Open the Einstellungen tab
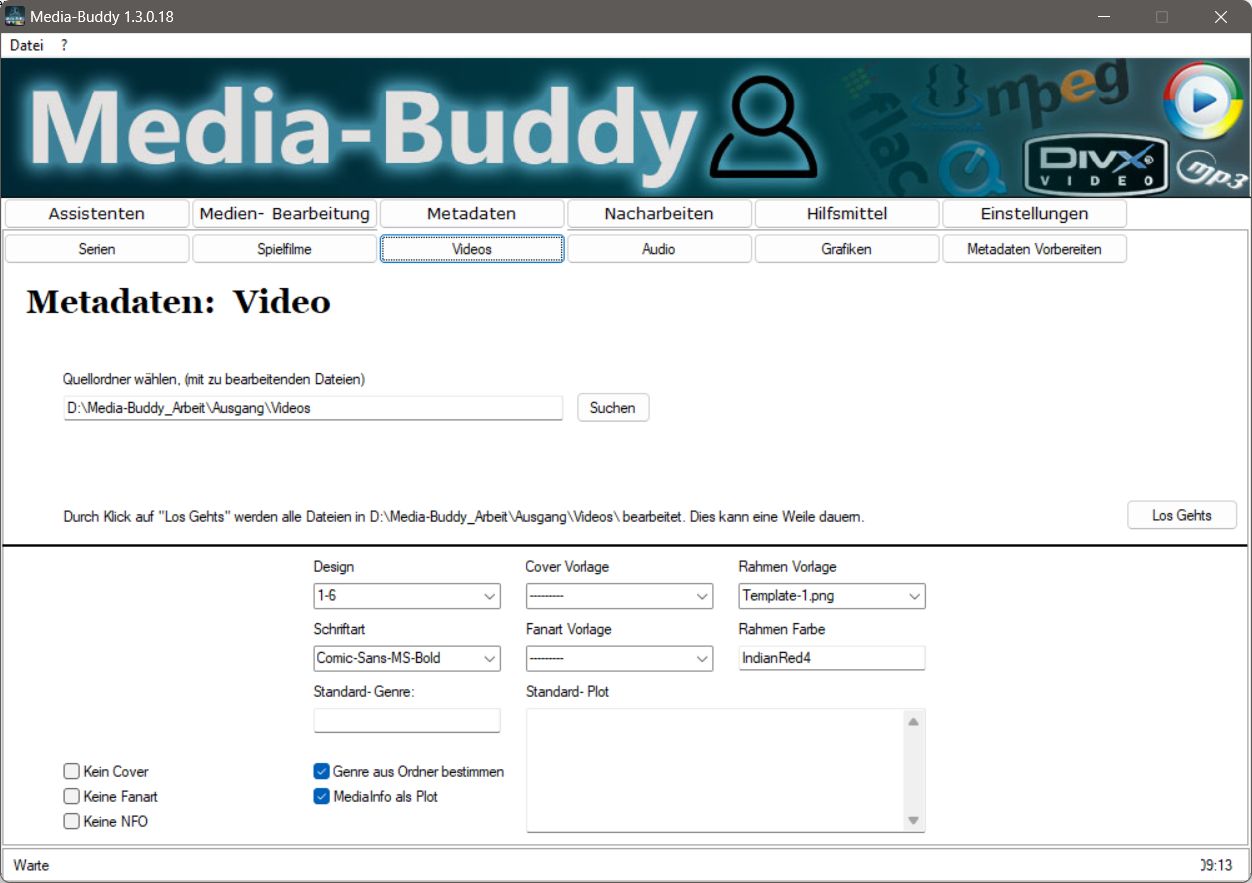This screenshot has height=883, width=1252. click(x=1034, y=214)
